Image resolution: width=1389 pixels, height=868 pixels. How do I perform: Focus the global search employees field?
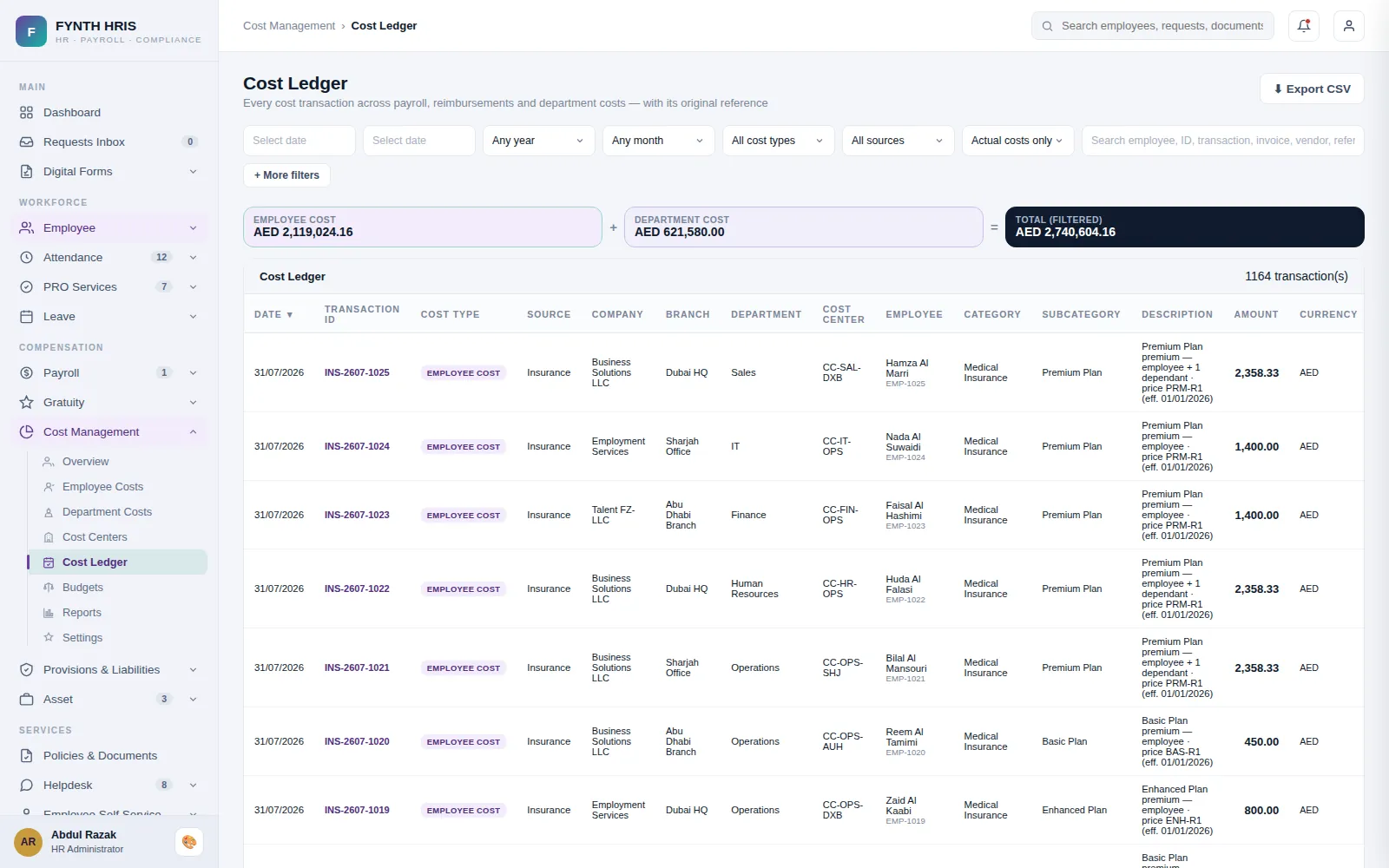(1153, 26)
